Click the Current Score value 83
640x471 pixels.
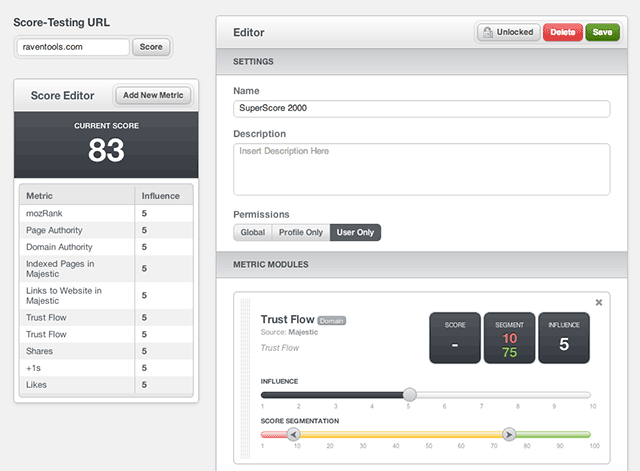point(106,150)
